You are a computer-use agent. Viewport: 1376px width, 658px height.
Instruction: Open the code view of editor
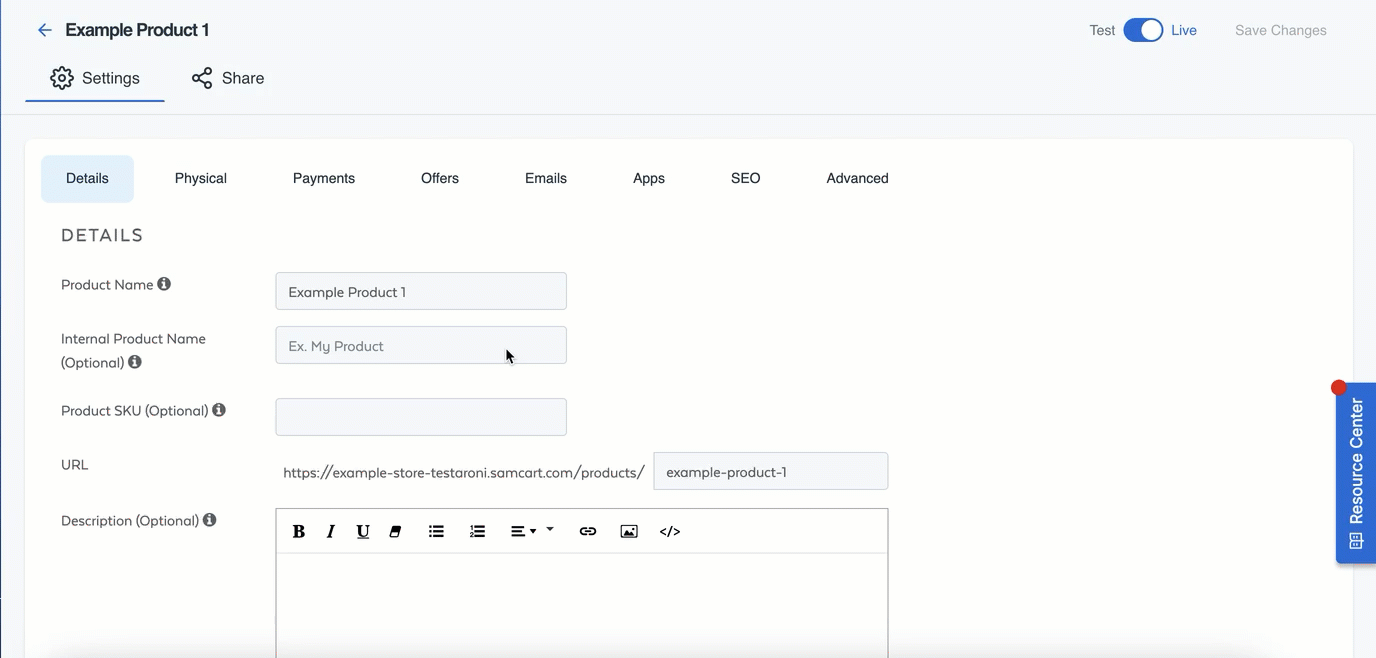point(670,531)
